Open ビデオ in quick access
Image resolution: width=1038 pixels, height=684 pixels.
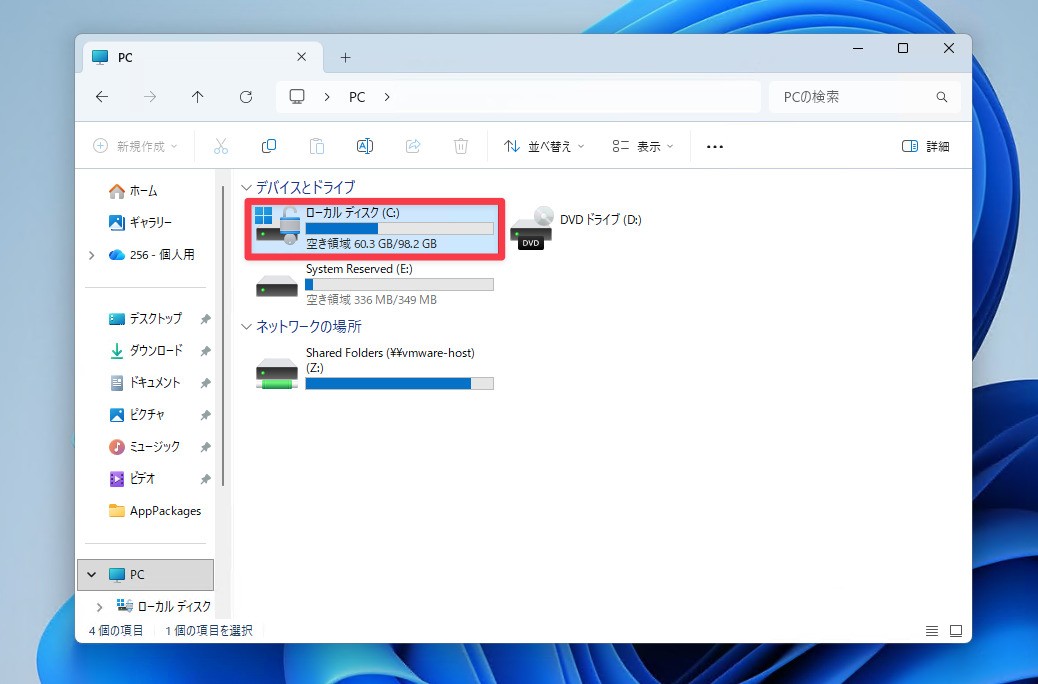[132, 478]
